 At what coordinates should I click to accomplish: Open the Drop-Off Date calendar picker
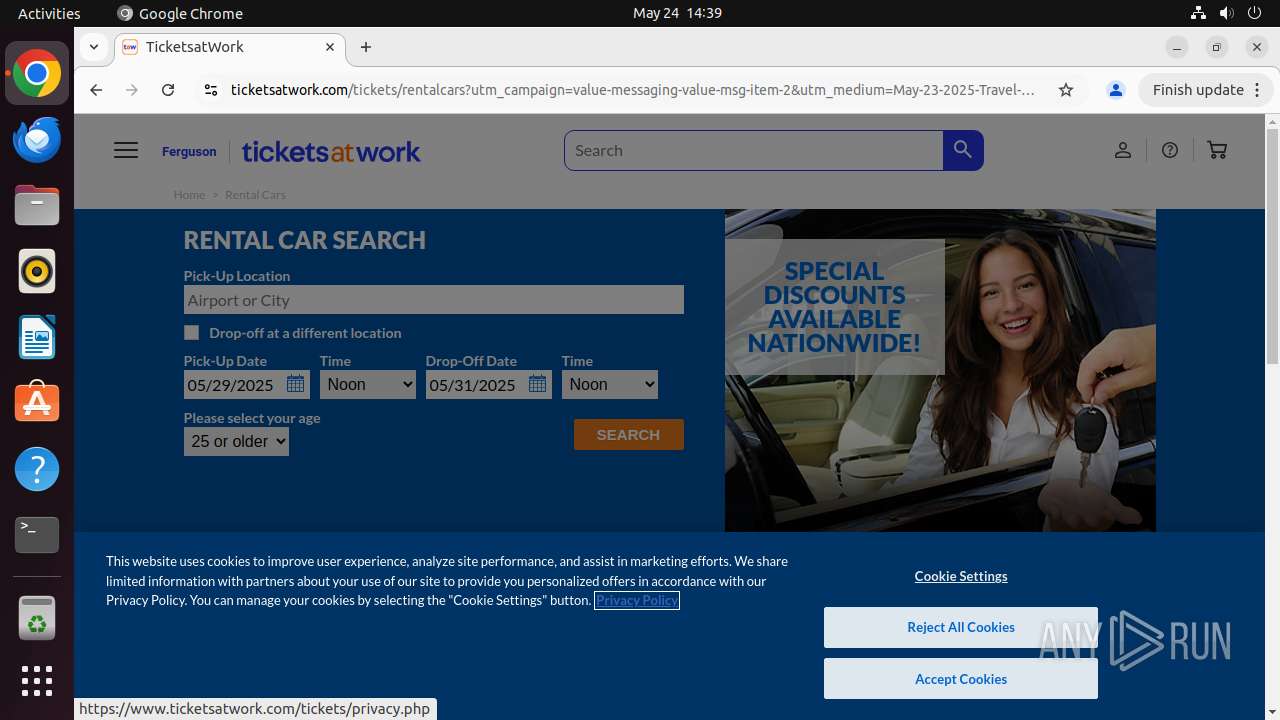[537, 384]
